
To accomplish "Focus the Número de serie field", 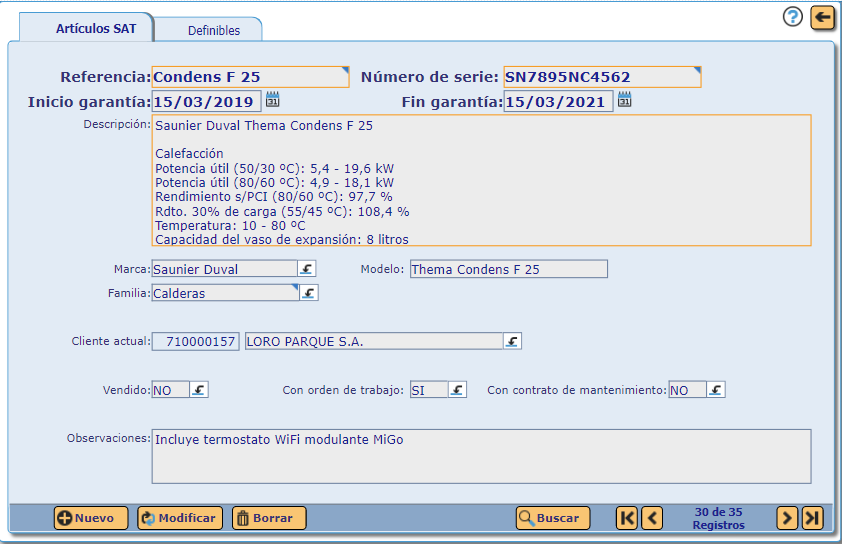I will pos(602,77).
